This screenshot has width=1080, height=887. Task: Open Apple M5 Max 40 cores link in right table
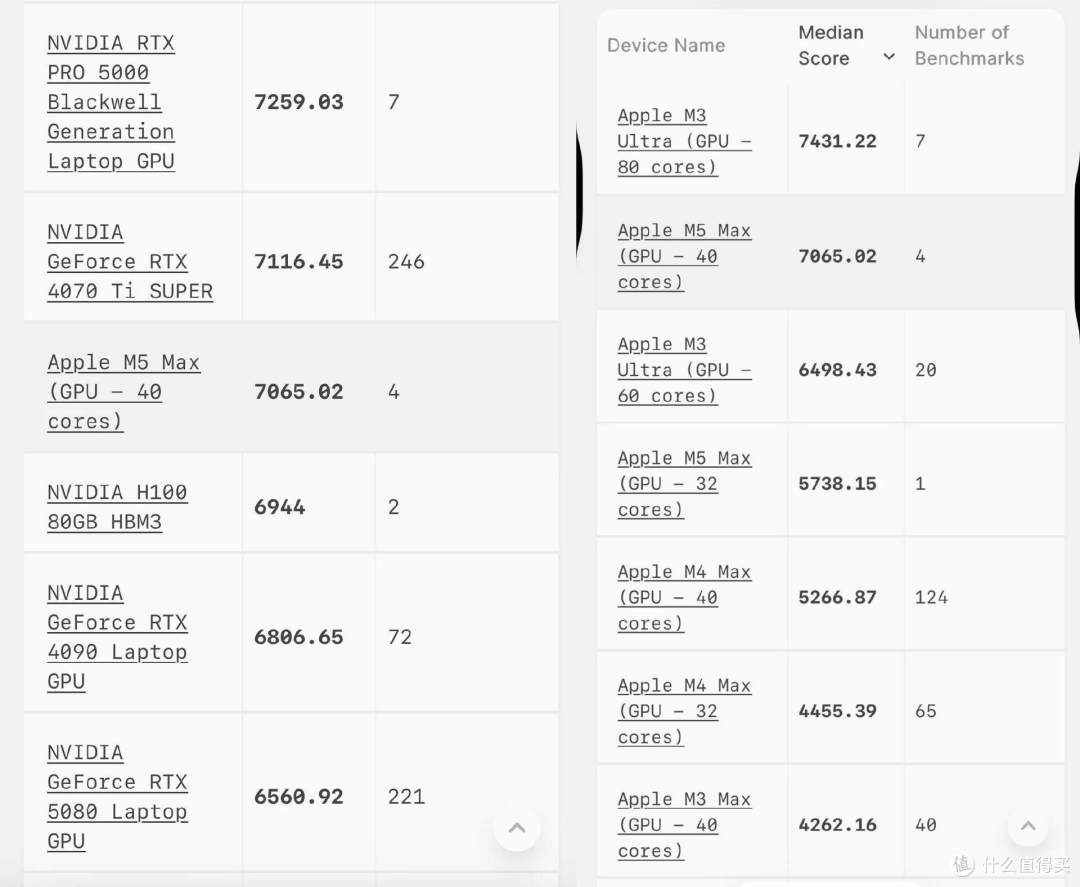(x=685, y=256)
